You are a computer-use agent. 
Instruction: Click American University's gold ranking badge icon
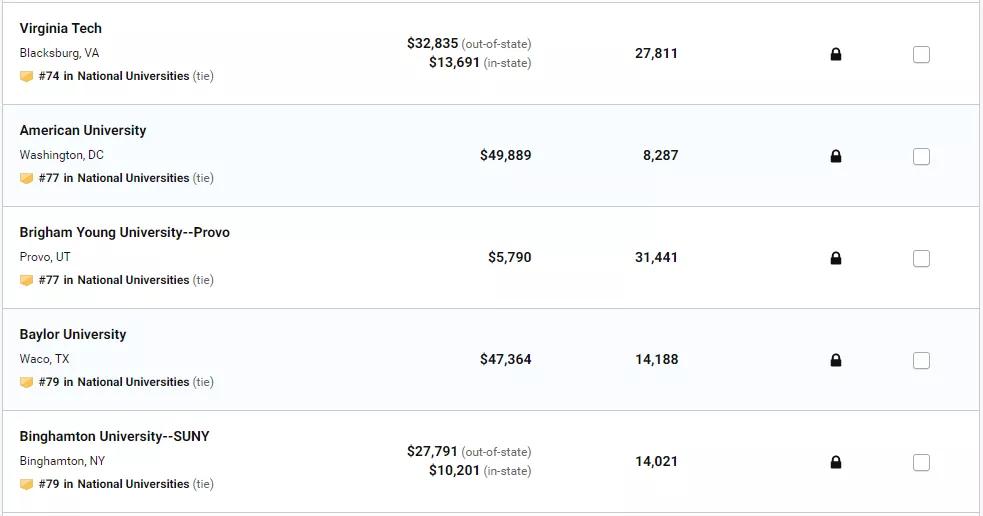click(26, 179)
